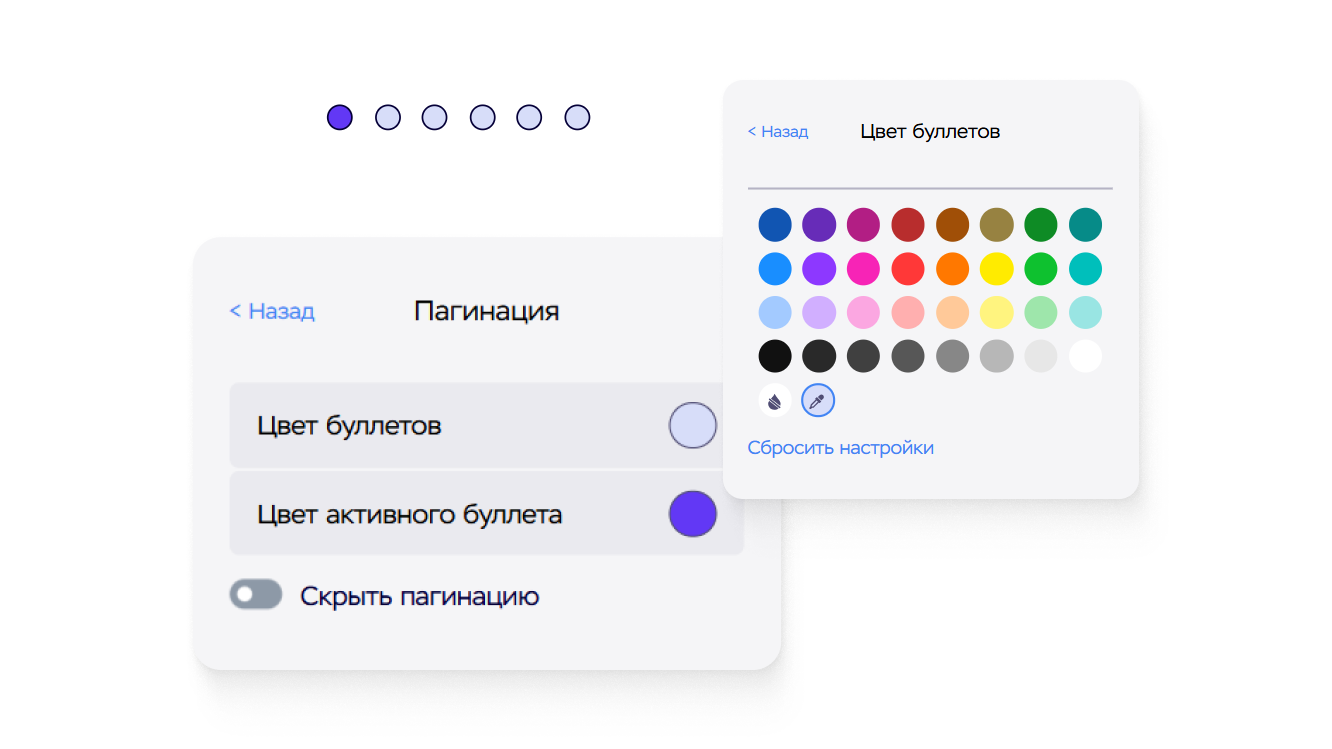Pick the bright blue color swatch
The image size is (1332, 749).
[775, 269]
